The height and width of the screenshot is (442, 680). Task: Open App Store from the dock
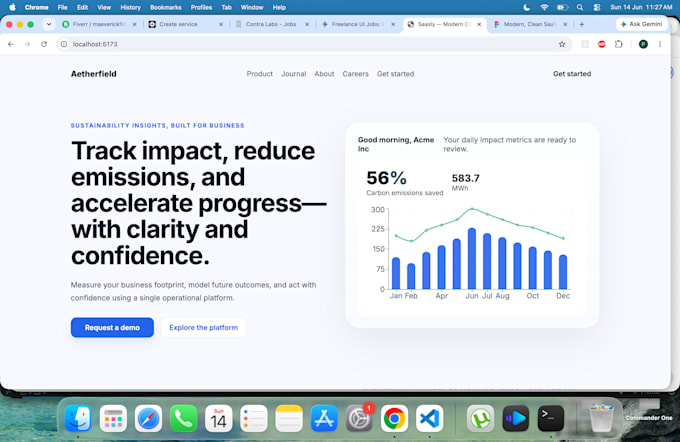[x=324, y=419]
